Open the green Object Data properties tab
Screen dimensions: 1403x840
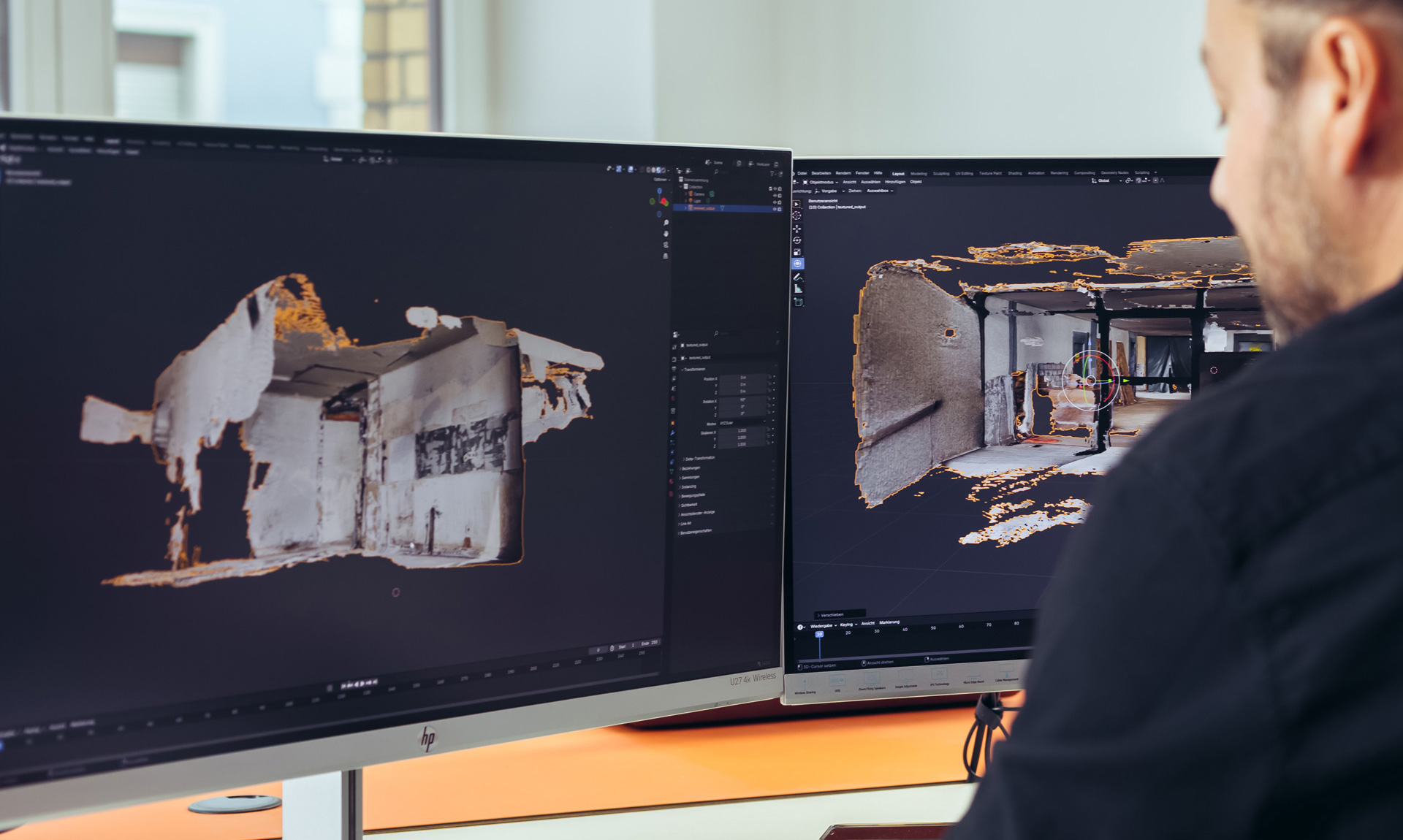tap(672, 471)
